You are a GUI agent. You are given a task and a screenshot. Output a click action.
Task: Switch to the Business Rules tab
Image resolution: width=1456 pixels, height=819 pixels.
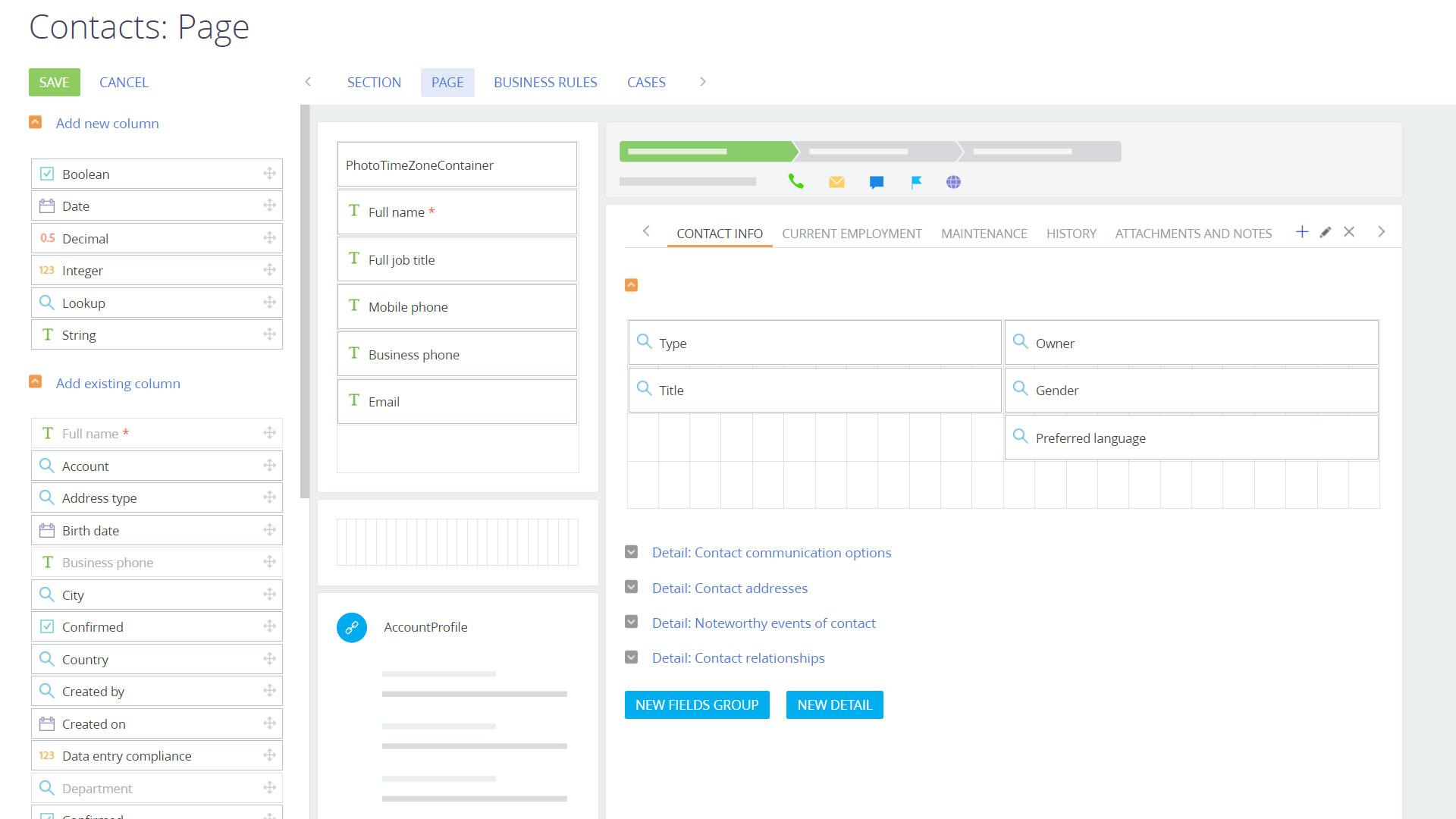point(545,82)
